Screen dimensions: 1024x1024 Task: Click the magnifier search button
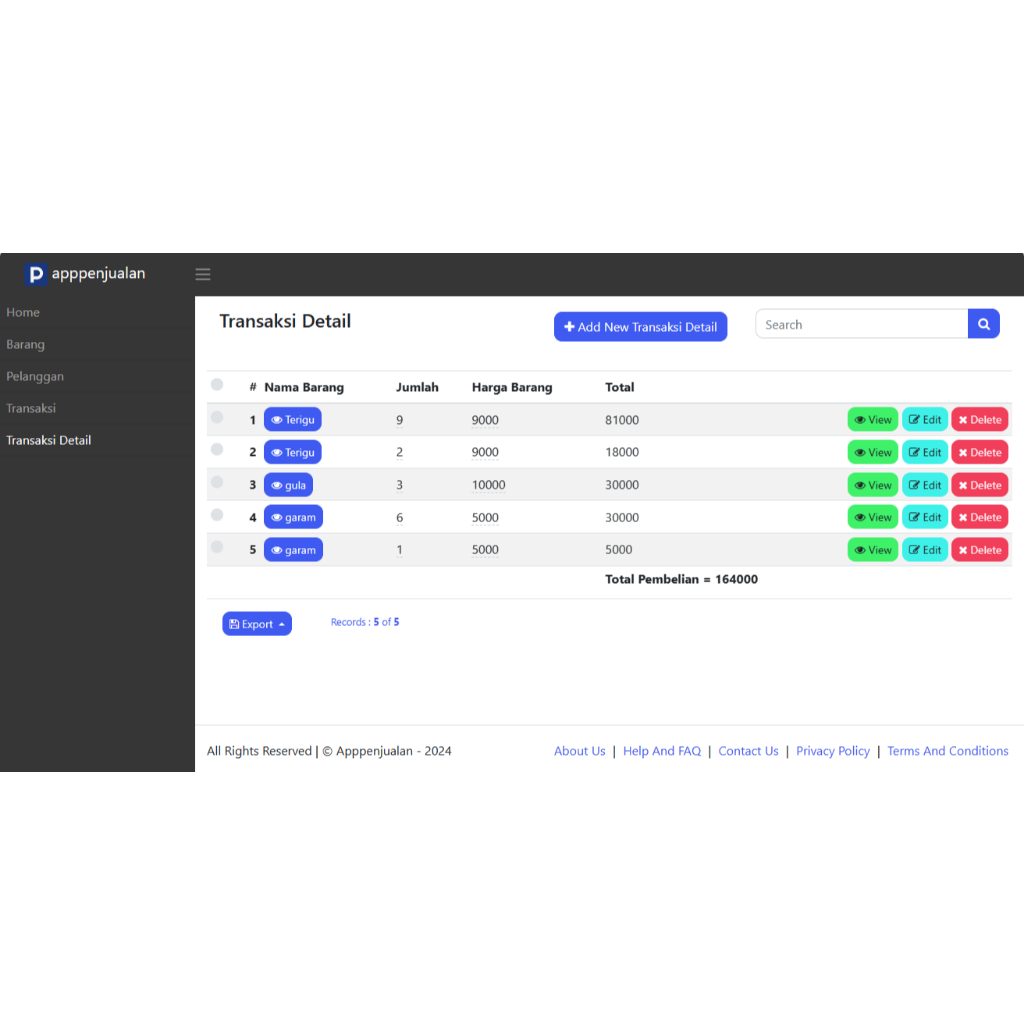[x=983, y=324]
